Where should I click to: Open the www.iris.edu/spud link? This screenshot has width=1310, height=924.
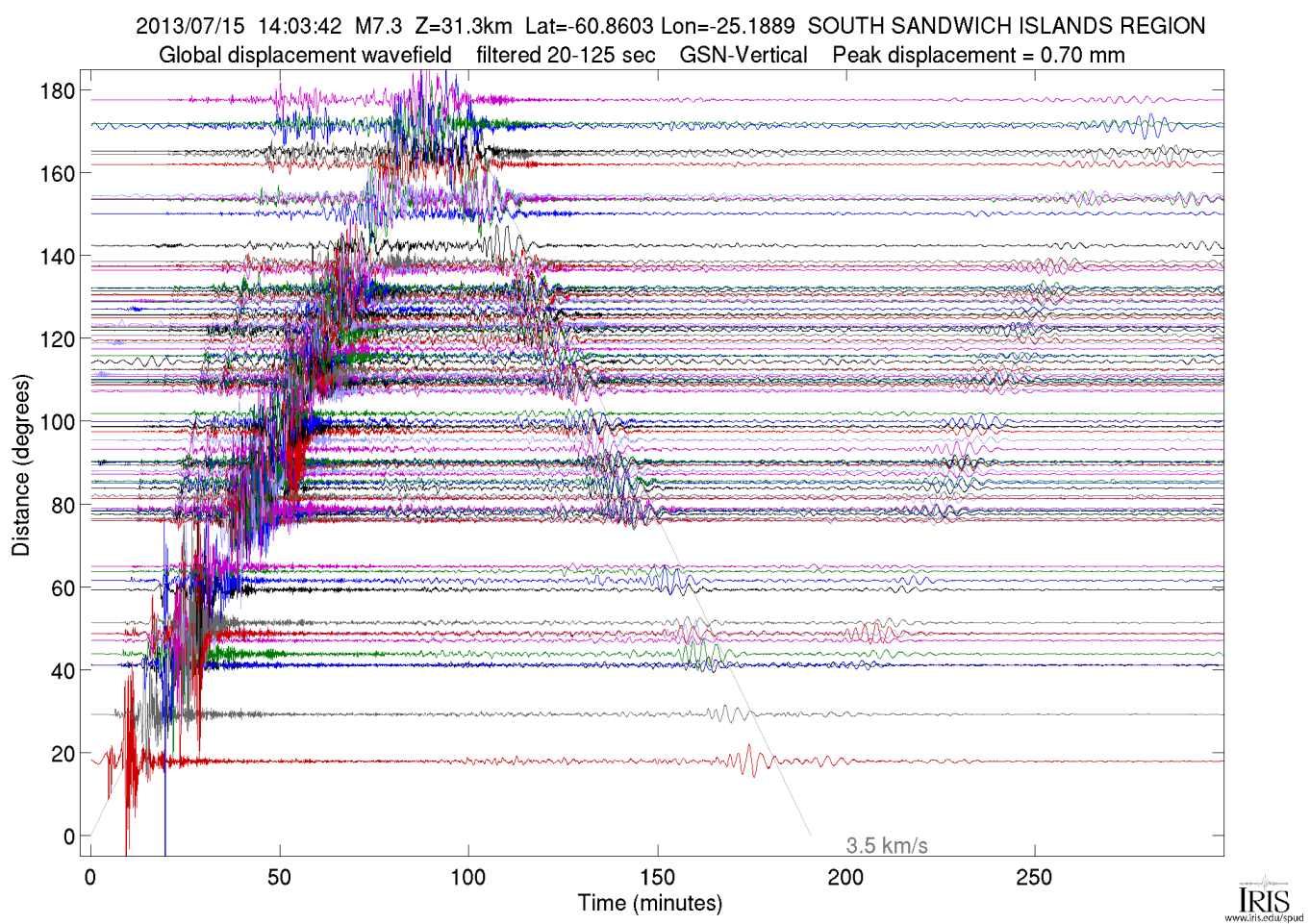pyautogui.click(x=1264, y=917)
